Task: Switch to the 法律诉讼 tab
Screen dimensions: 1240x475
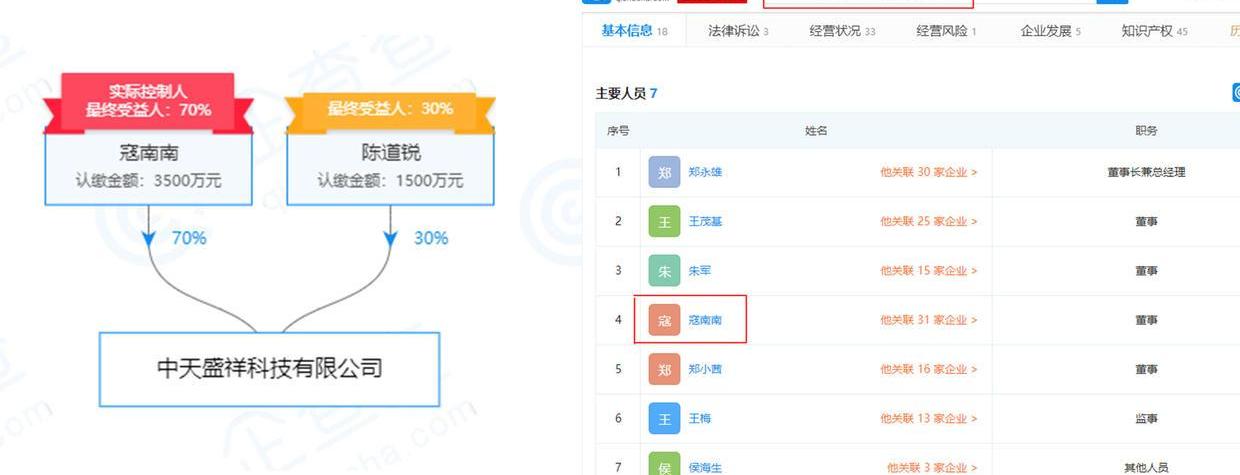Action: point(738,31)
